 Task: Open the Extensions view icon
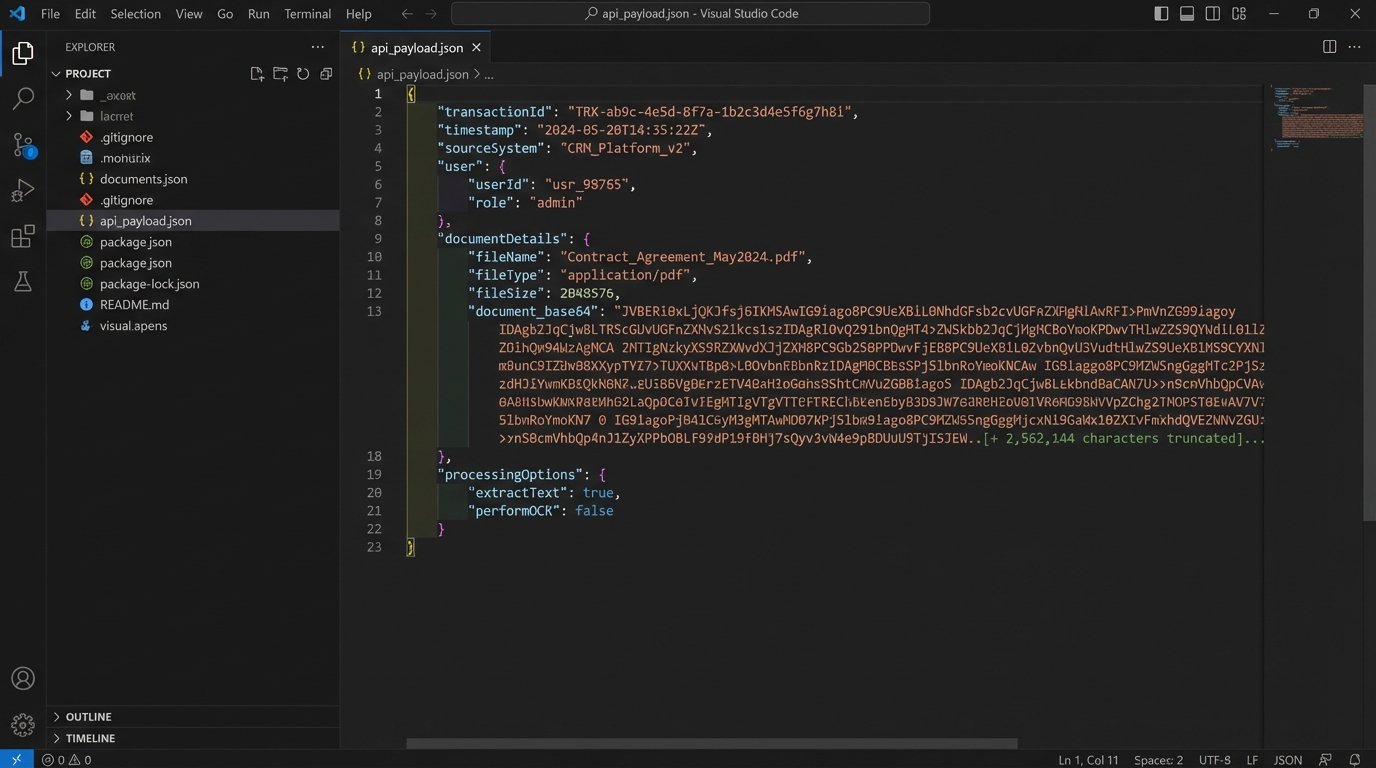(x=22, y=236)
